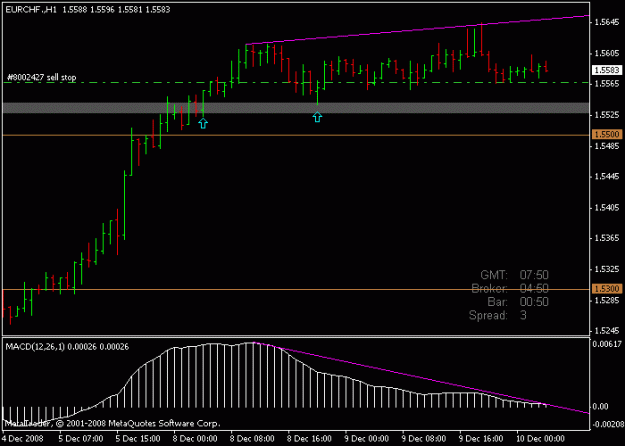Click the '9 Dec 16:00' time label
Image resolution: width=625 pixels, height=446 pixels.
tap(481, 439)
